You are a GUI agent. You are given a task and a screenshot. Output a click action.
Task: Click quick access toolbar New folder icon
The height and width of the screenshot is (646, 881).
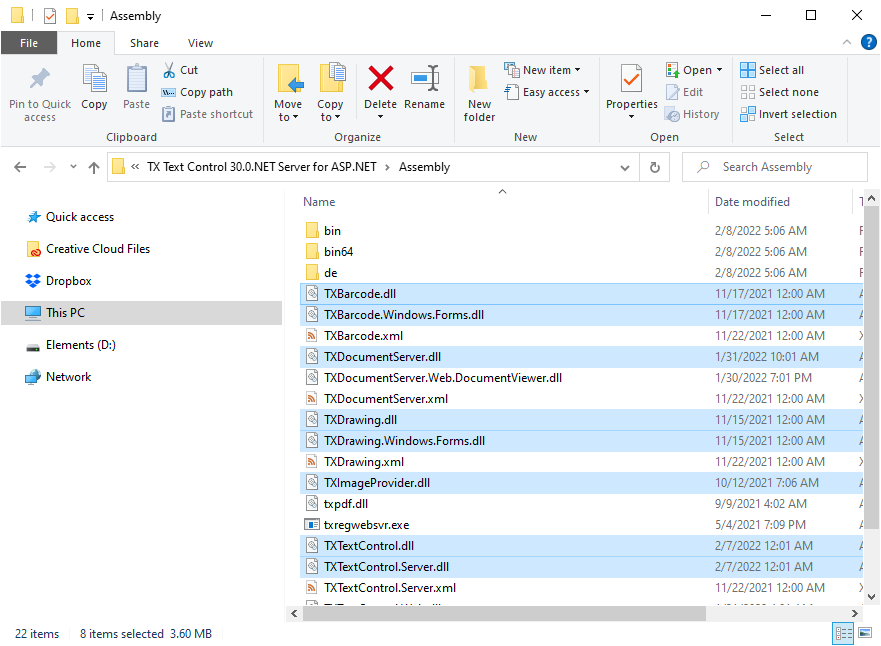click(72, 16)
